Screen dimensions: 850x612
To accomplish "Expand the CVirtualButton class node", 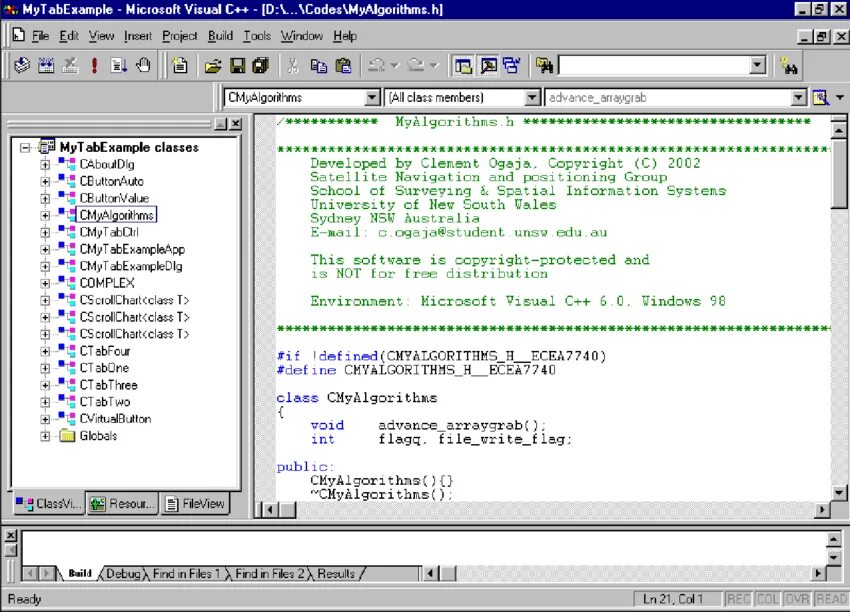I will 45,418.
